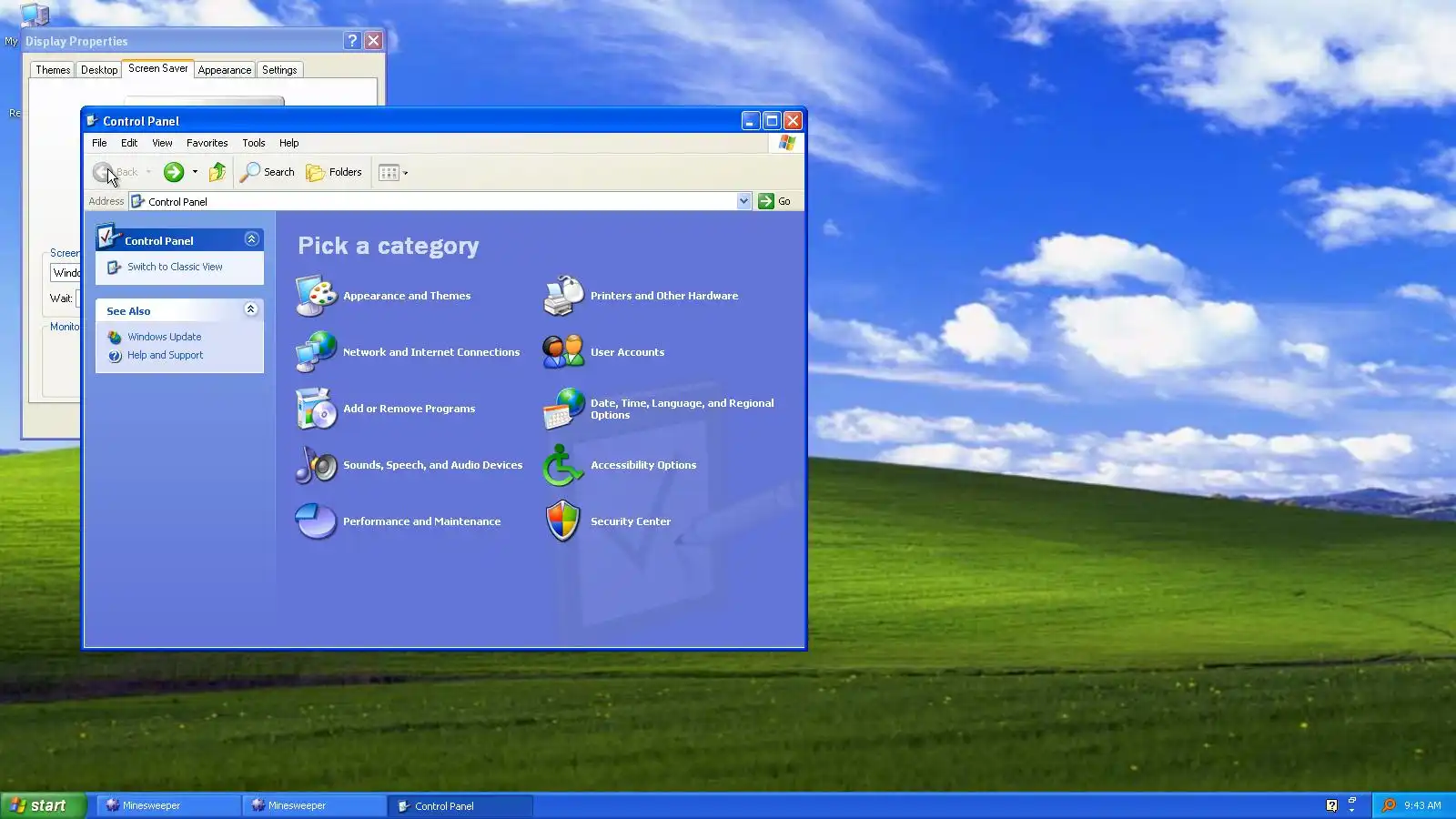Select the My Computer desktop icon
1456x819 pixels.
[35, 14]
